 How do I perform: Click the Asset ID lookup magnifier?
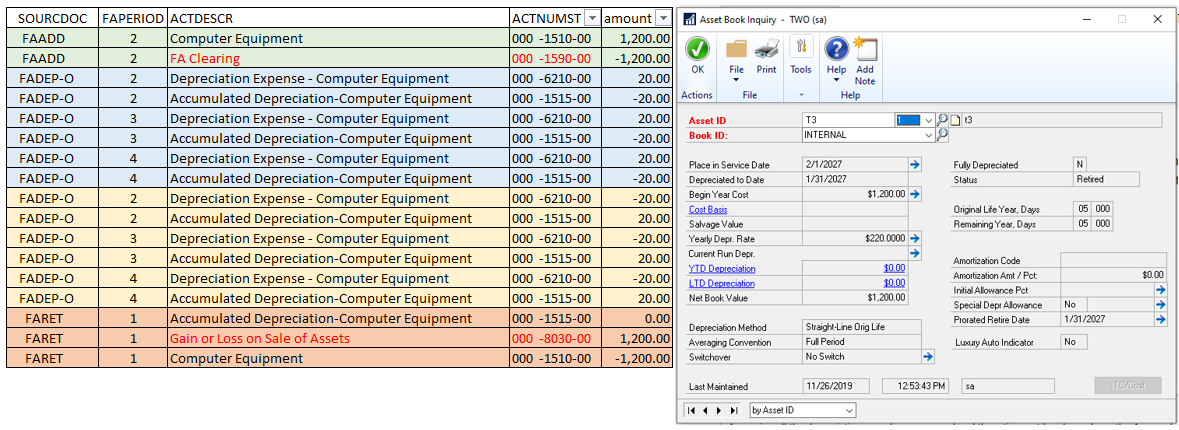click(x=942, y=120)
